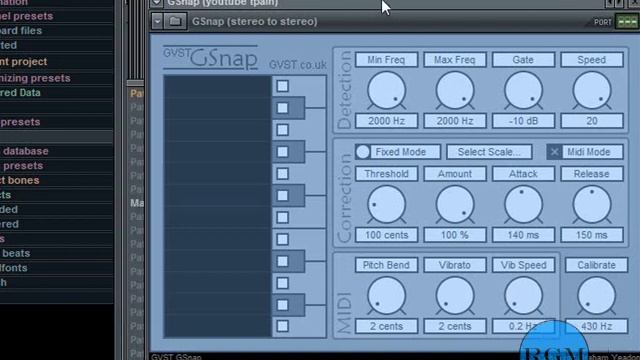This screenshot has height=360, width=640.
Task: Select the 100 % Amount value
Action: click(455, 235)
